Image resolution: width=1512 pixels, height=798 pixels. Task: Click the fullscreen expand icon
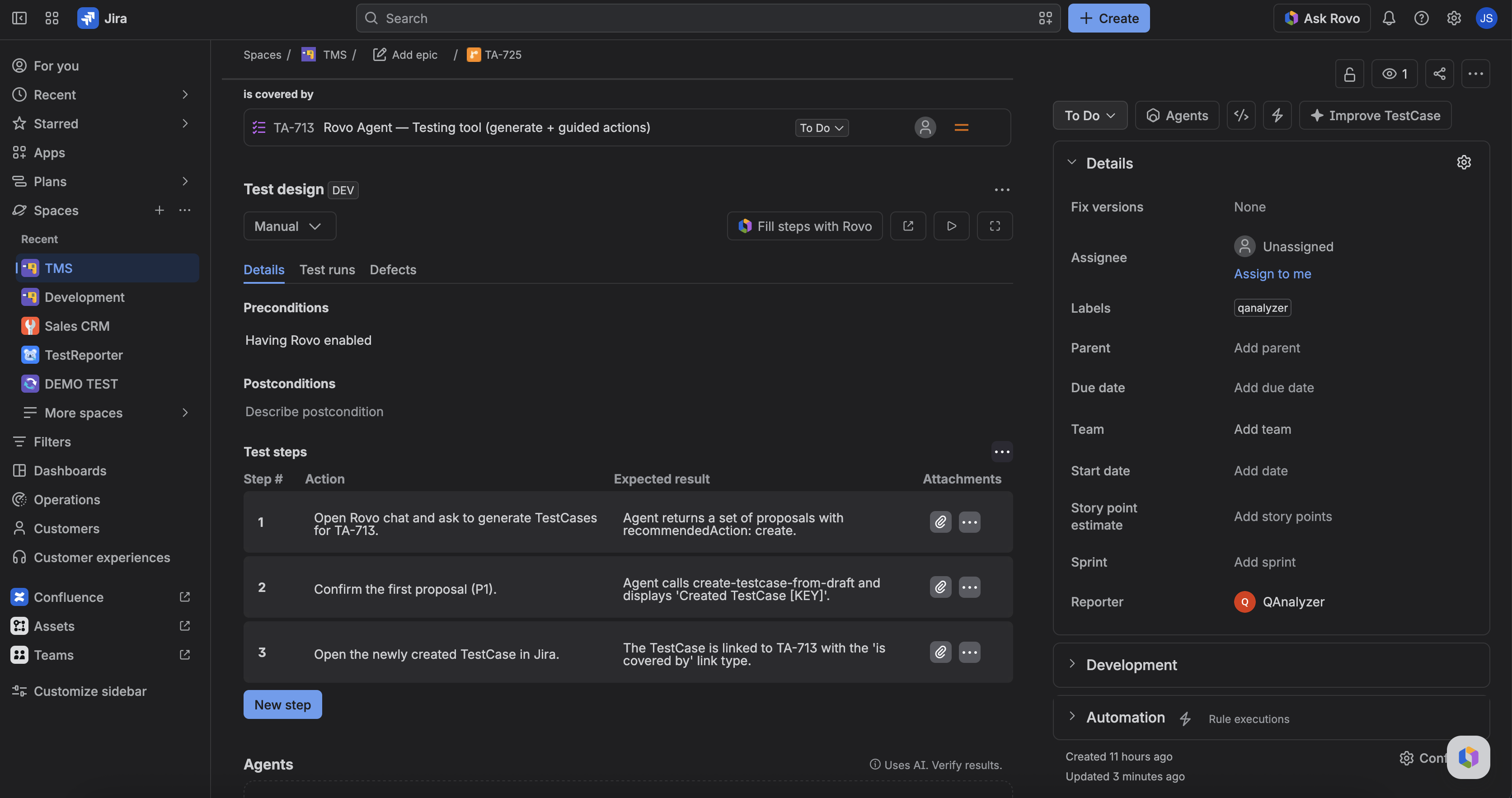[x=994, y=226]
